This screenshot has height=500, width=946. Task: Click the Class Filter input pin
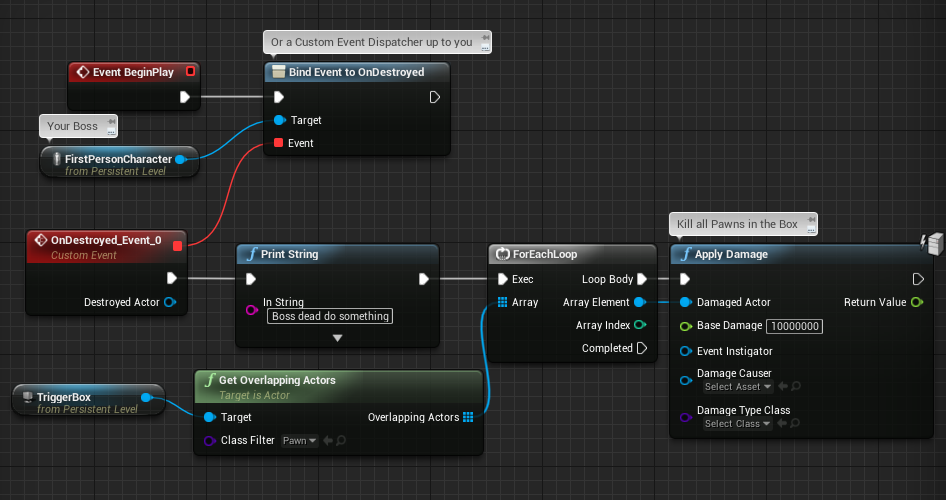pyautogui.click(x=209, y=441)
